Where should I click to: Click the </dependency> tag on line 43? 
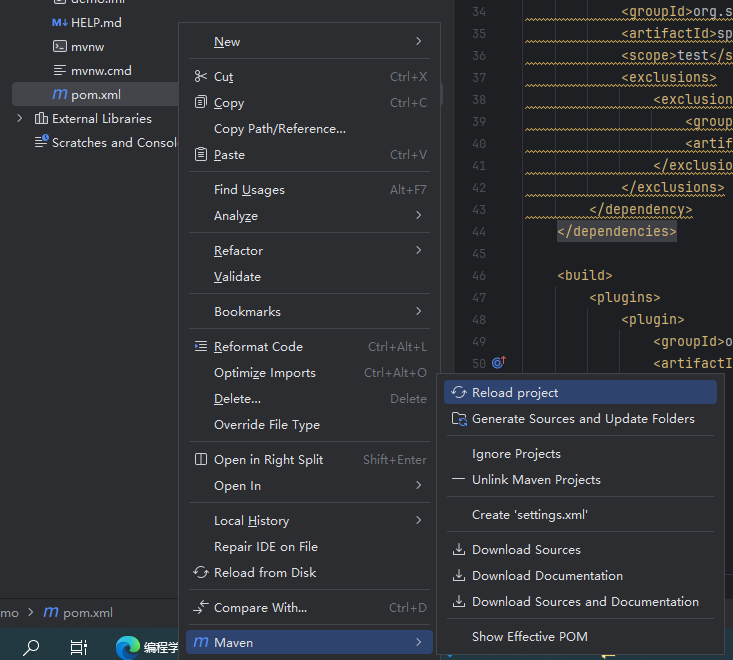pyautogui.click(x=640, y=209)
